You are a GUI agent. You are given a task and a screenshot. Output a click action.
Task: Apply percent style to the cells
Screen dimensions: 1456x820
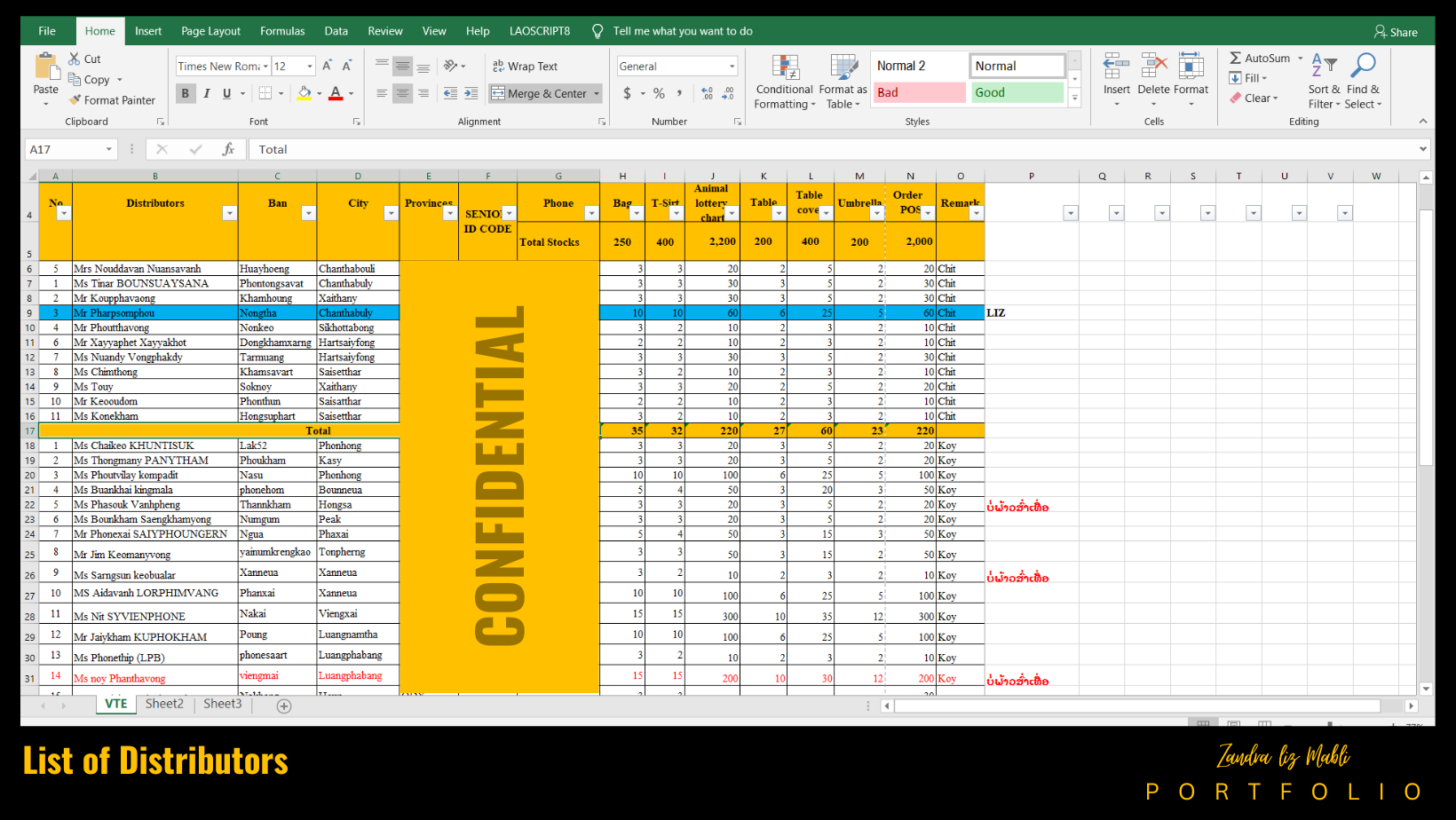(659, 93)
